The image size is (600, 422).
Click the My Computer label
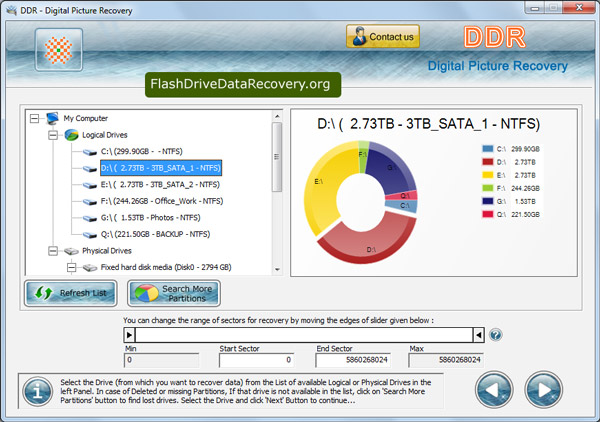86,118
